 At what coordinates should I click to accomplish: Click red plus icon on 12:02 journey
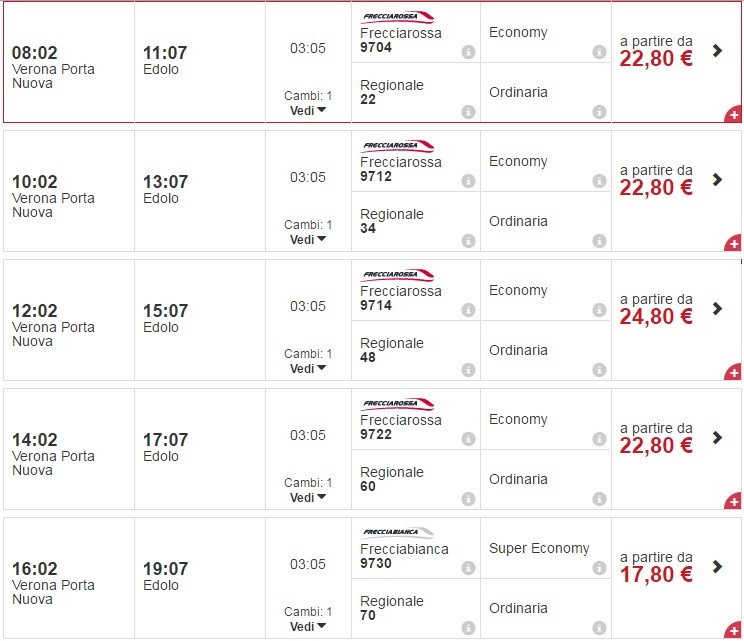pos(734,372)
